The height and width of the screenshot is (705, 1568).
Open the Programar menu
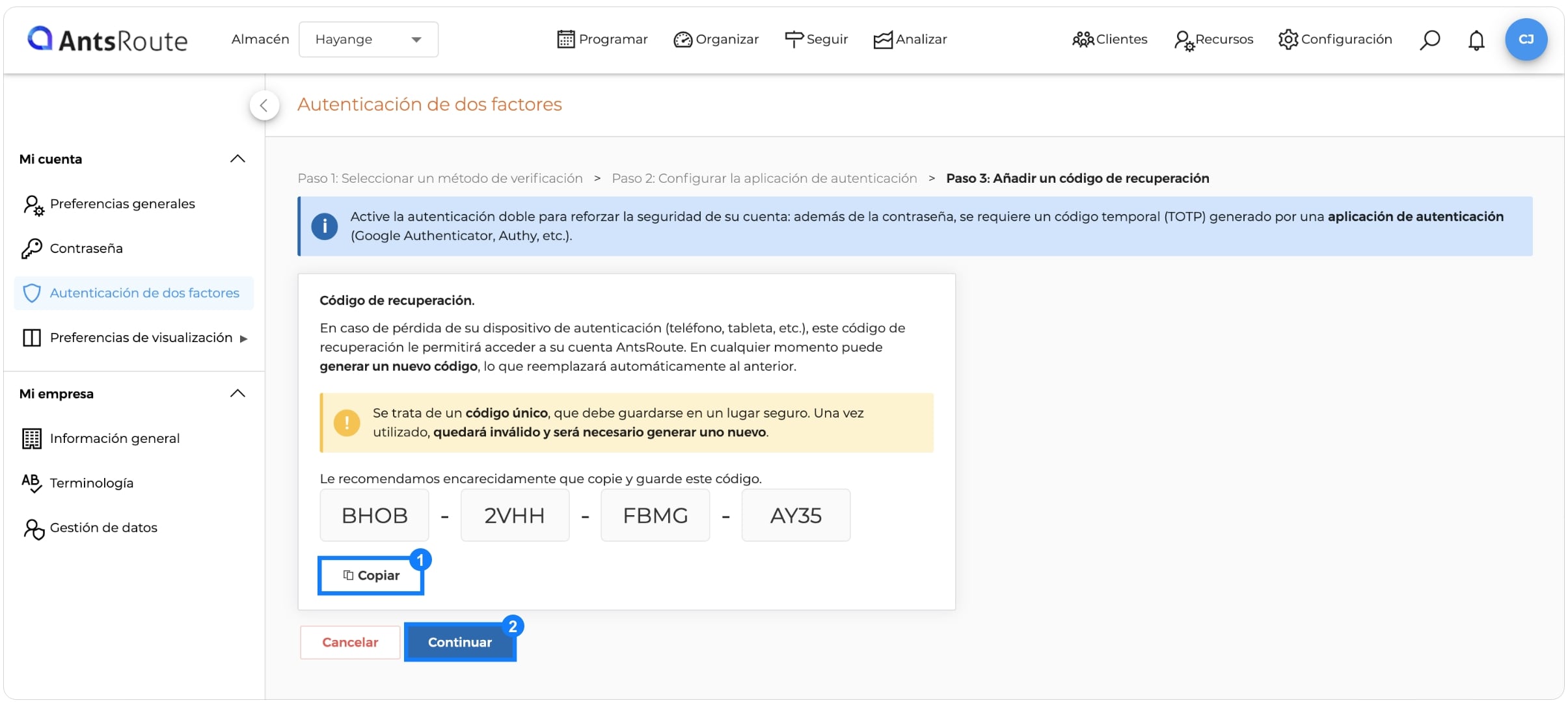coord(602,40)
